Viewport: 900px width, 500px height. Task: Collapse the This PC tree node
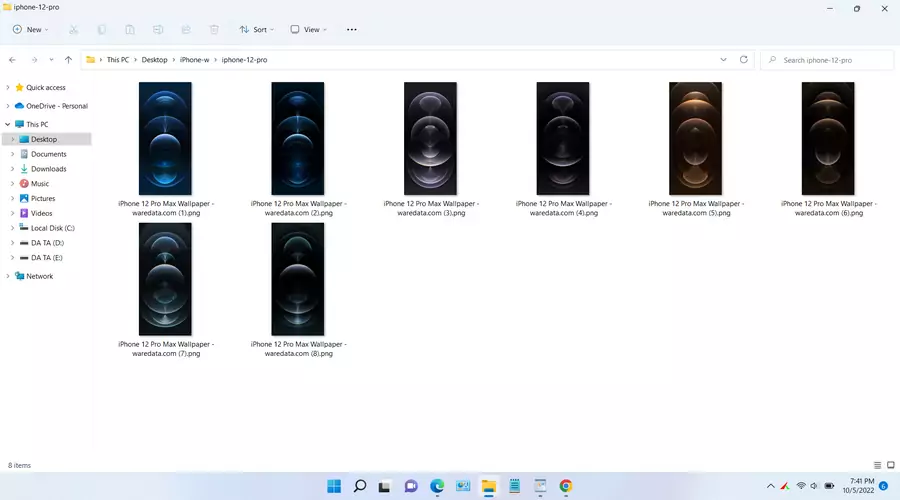point(7,124)
